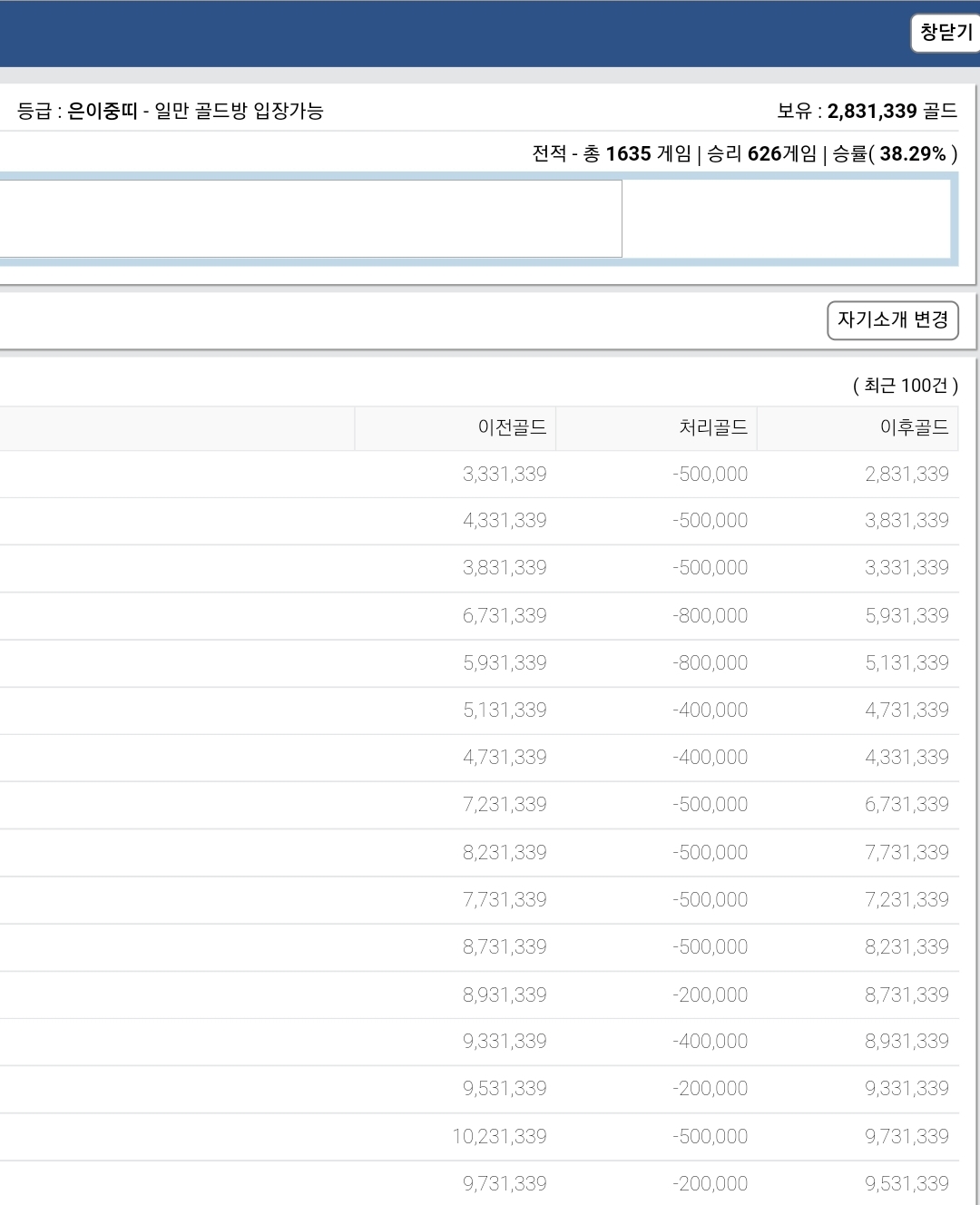Viewport: 980px width, 1205px height.
Task: Click the 은이중띠 grade label
Action: coord(103,111)
